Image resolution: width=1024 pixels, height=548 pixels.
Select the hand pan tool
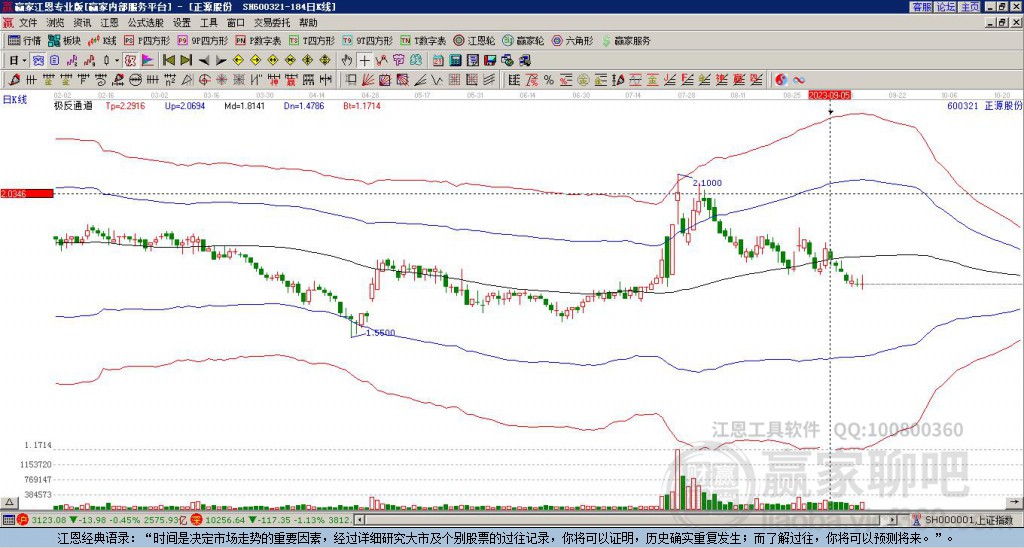(x=347, y=60)
